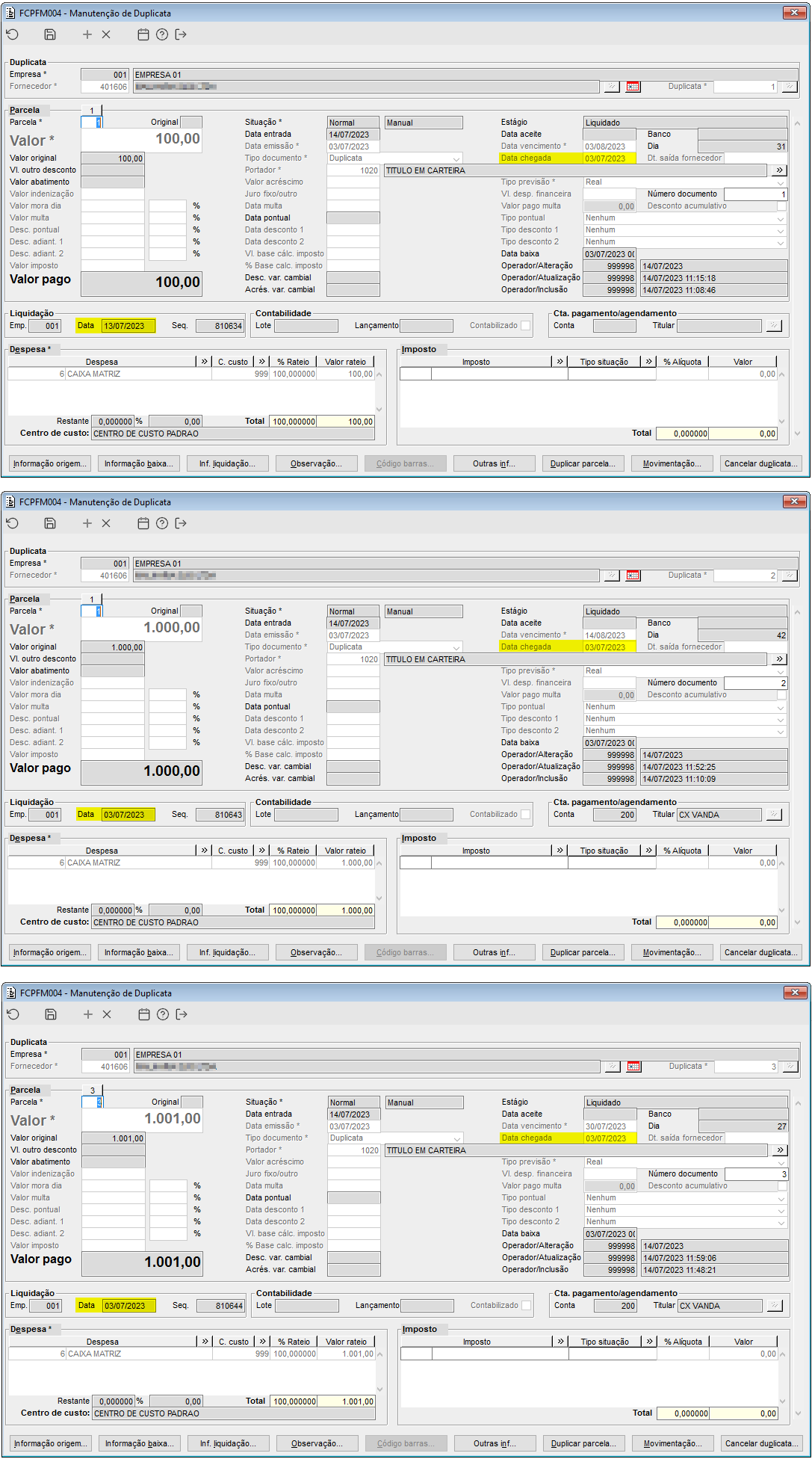
Task: Open Tipo pontual dropdown in duplicata 1 window
Action: coord(781,218)
